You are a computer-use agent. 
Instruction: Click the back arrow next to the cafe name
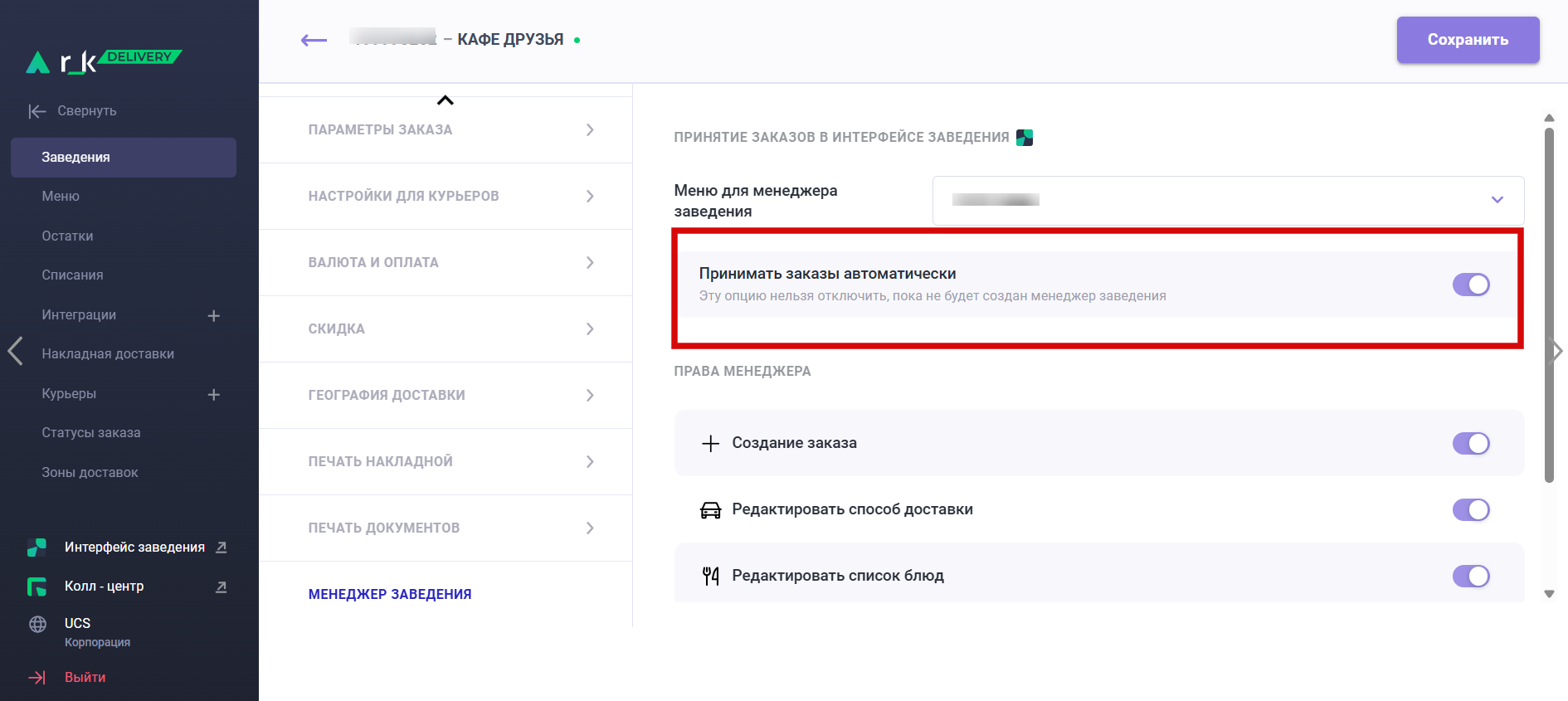click(x=314, y=40)
